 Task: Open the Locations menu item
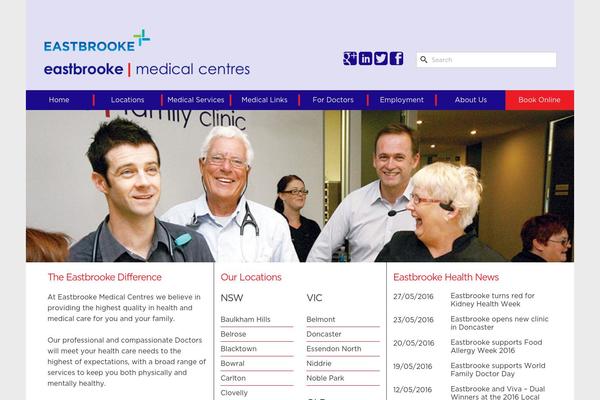[127, 100]
